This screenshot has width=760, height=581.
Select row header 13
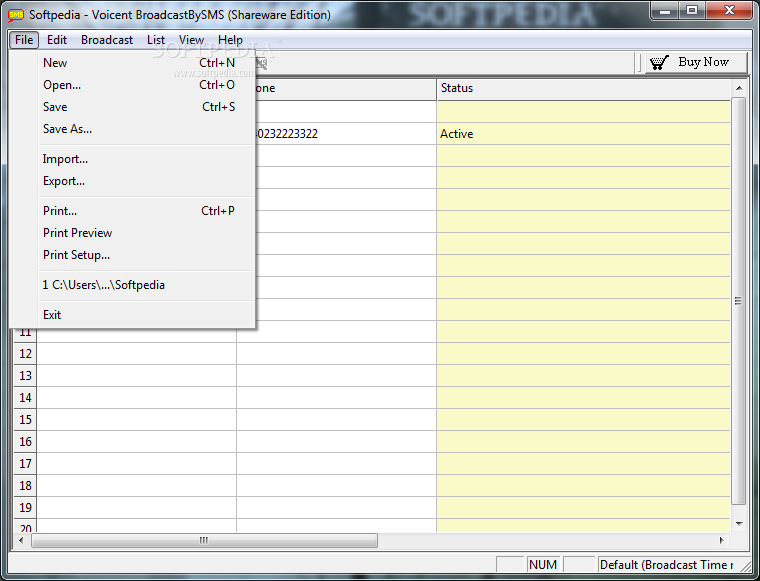[x=25, y=376]
